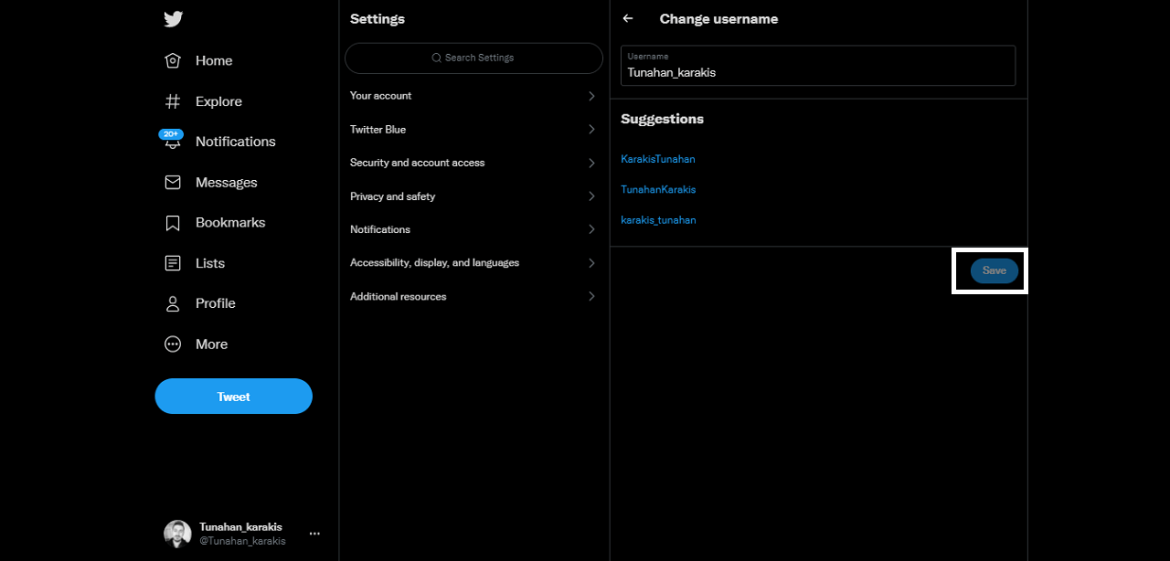
Task: Go back using the left arrow
Action: click(x=628, y=19)
